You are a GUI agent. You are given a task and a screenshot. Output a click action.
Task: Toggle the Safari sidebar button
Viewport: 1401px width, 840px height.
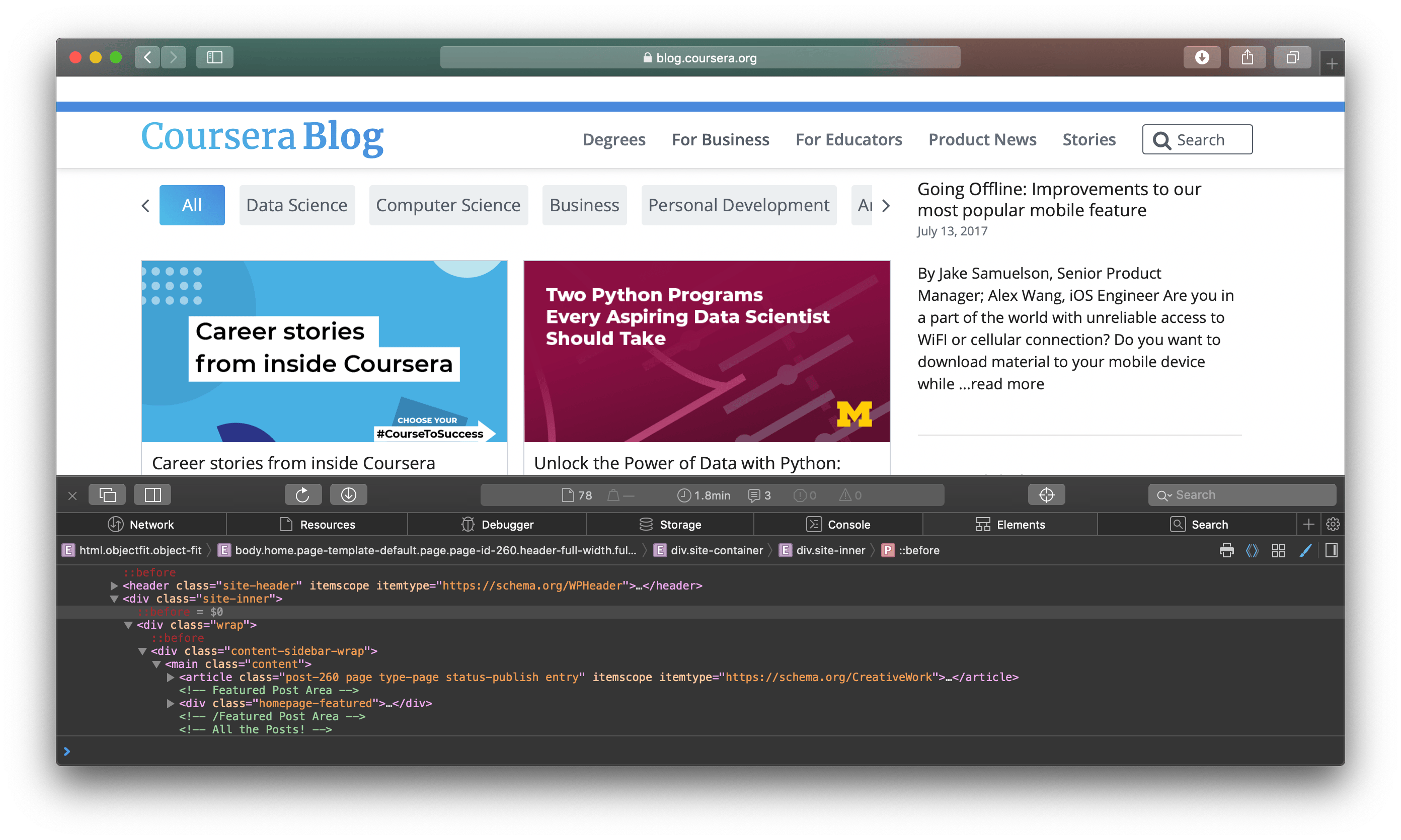click(x=214, y=57)
